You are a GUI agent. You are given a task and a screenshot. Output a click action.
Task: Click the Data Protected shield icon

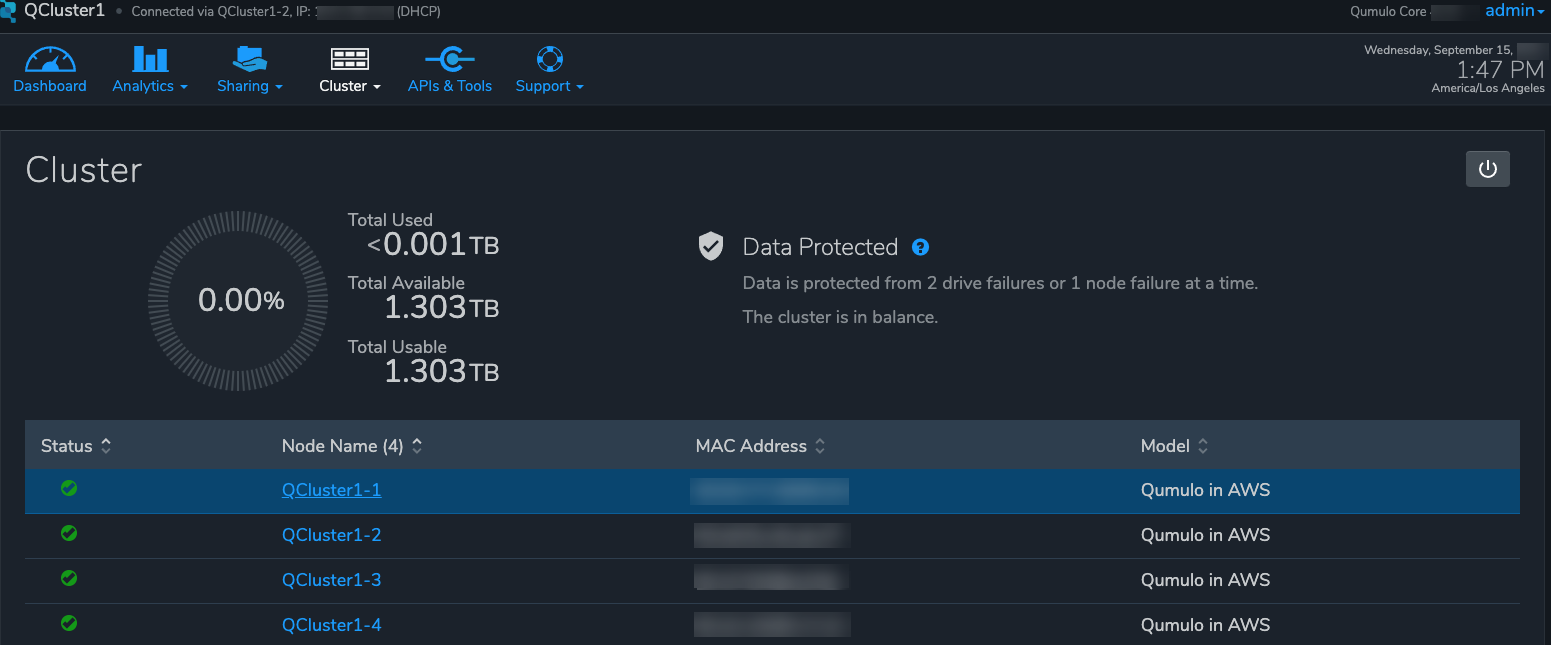click(710, 246)
